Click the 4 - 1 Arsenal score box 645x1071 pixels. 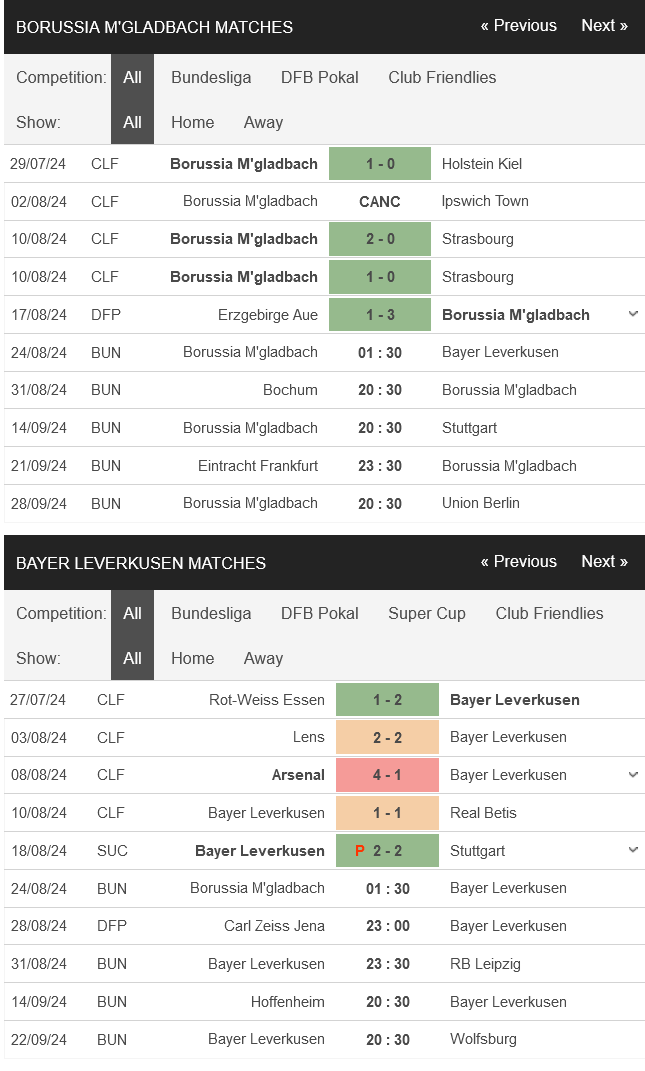387,775
